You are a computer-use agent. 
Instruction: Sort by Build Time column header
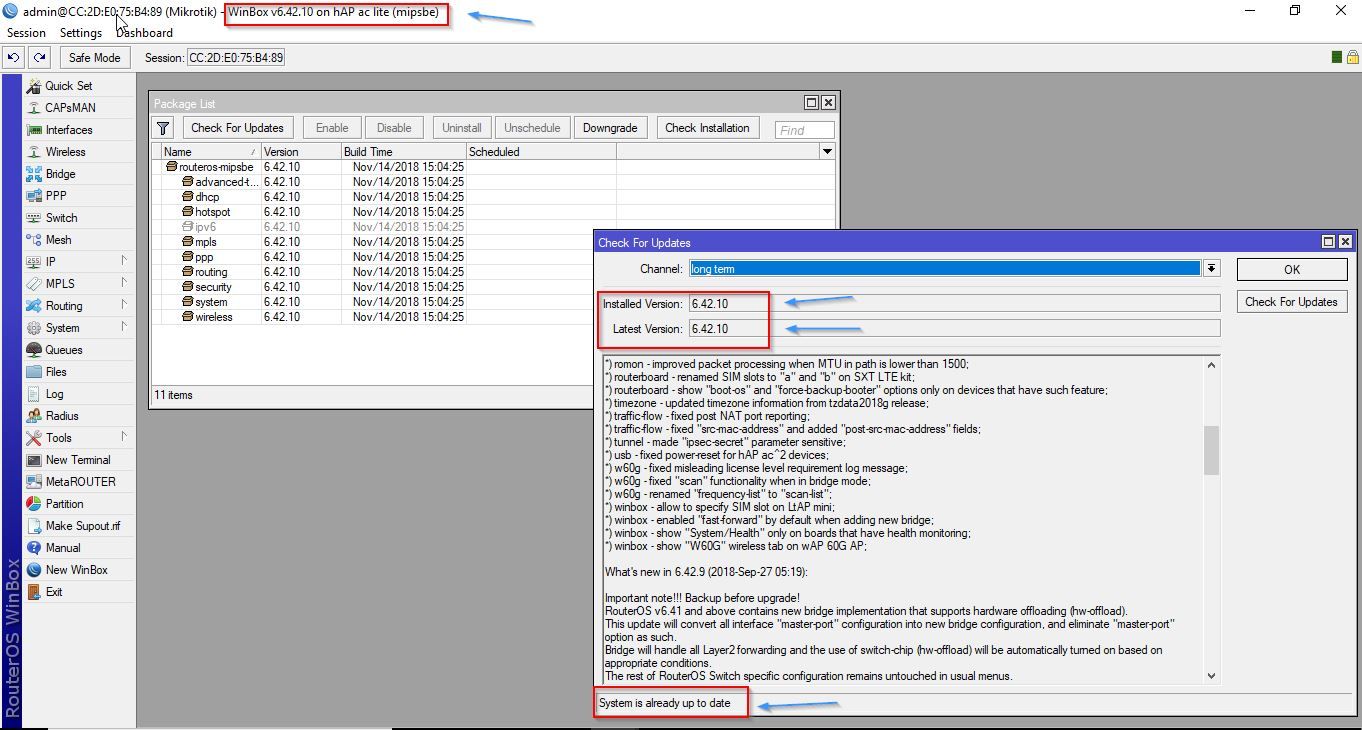(403, 152)
